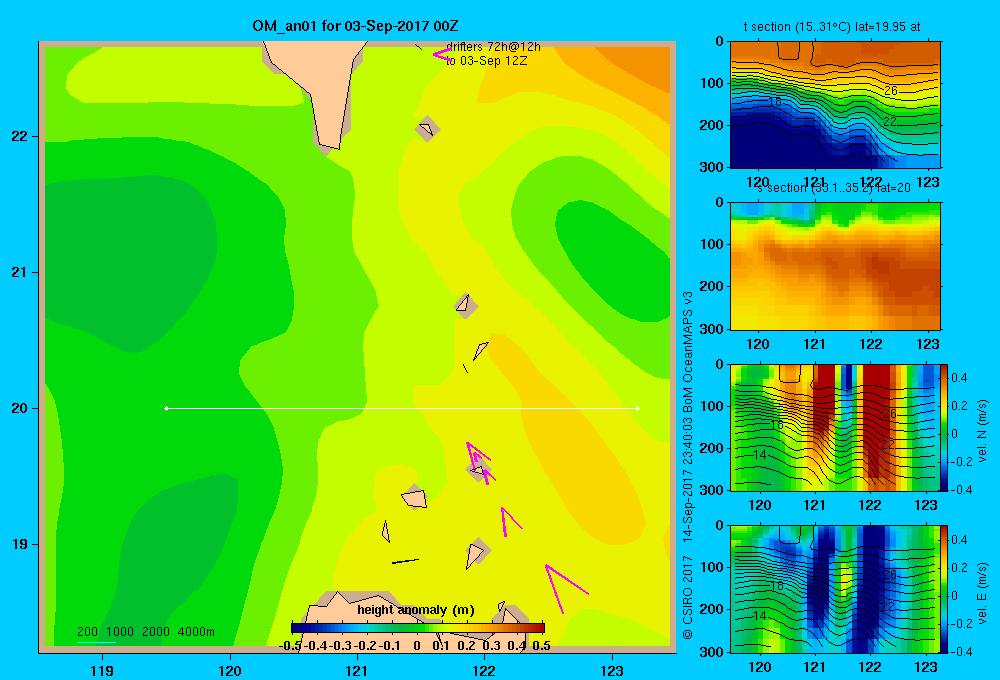1000x680 pixels.
Task: Click the '0.5' label on the height anomaly colorbar
Action: [541, 645]
